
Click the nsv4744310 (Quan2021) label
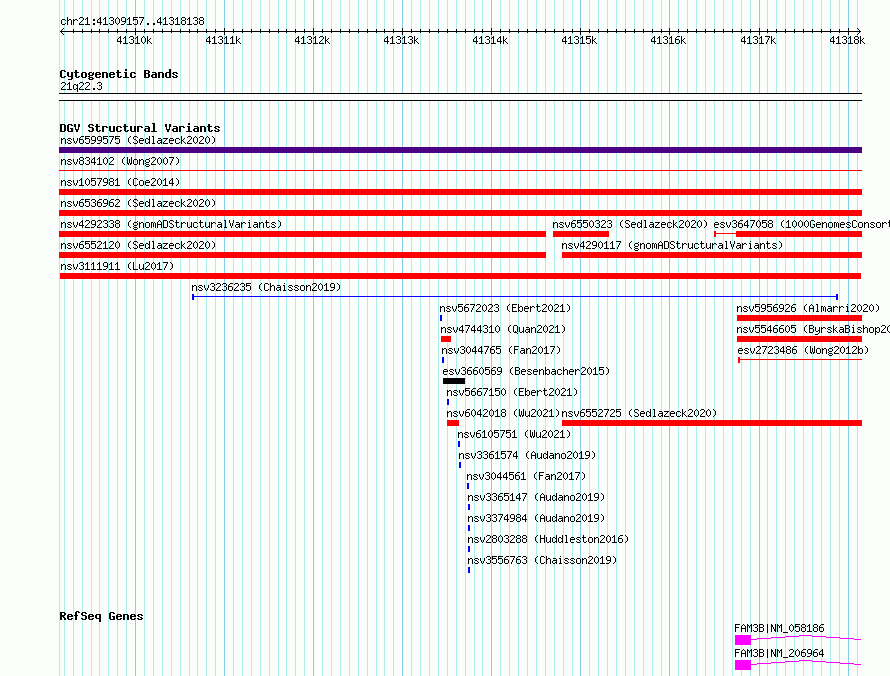pyautogui.click(x=503, y=329)
